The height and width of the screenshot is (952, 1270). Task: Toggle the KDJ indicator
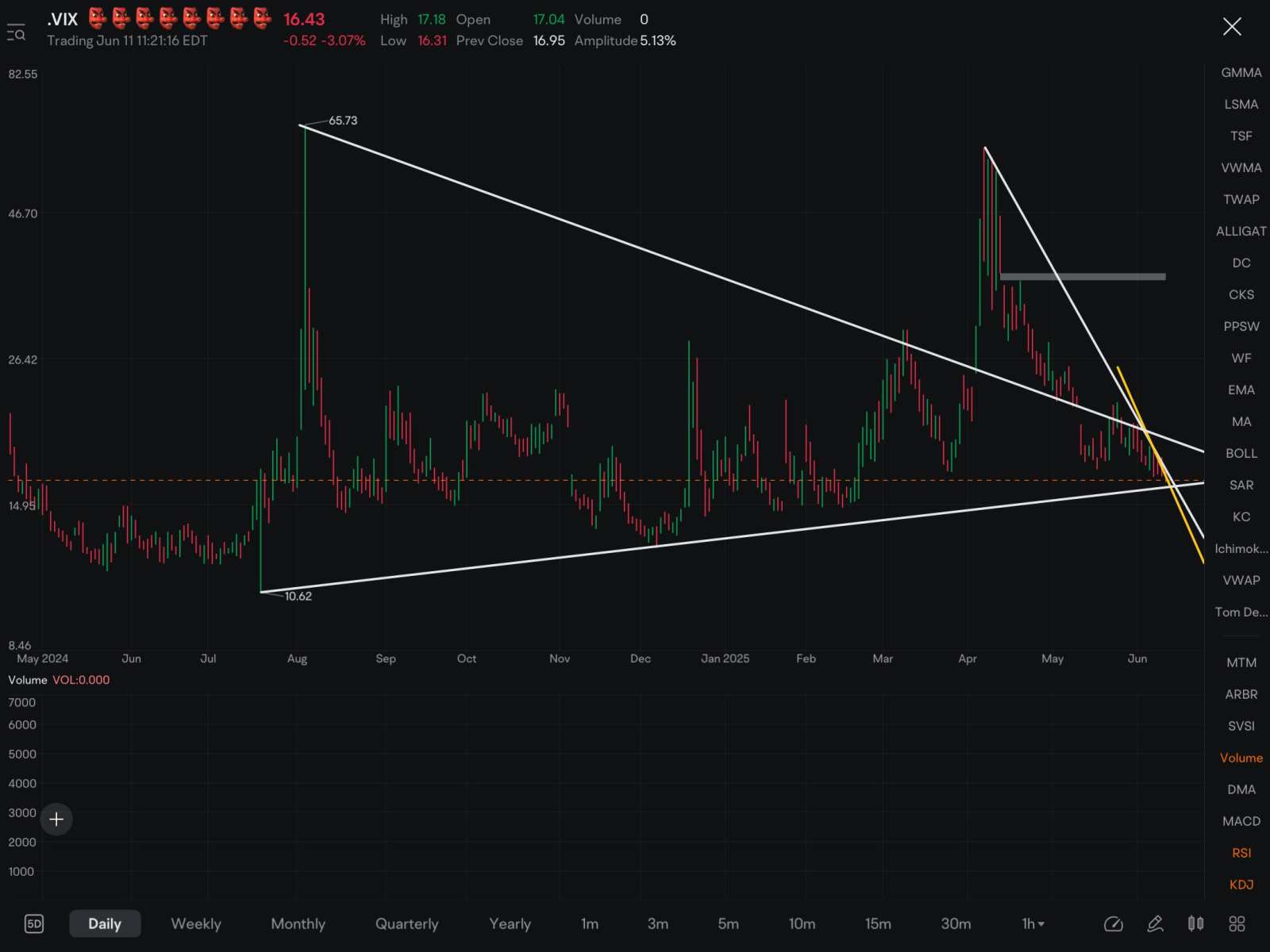point(1241,885)
